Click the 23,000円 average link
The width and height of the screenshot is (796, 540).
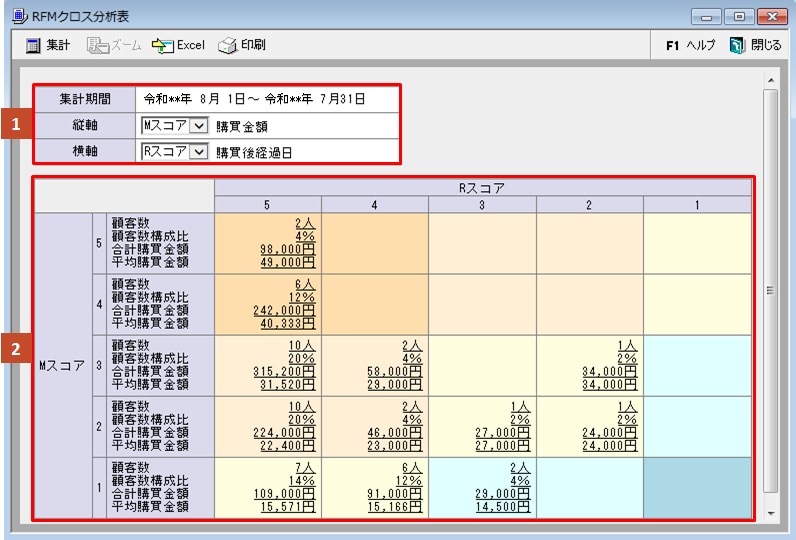coord(395,446)
